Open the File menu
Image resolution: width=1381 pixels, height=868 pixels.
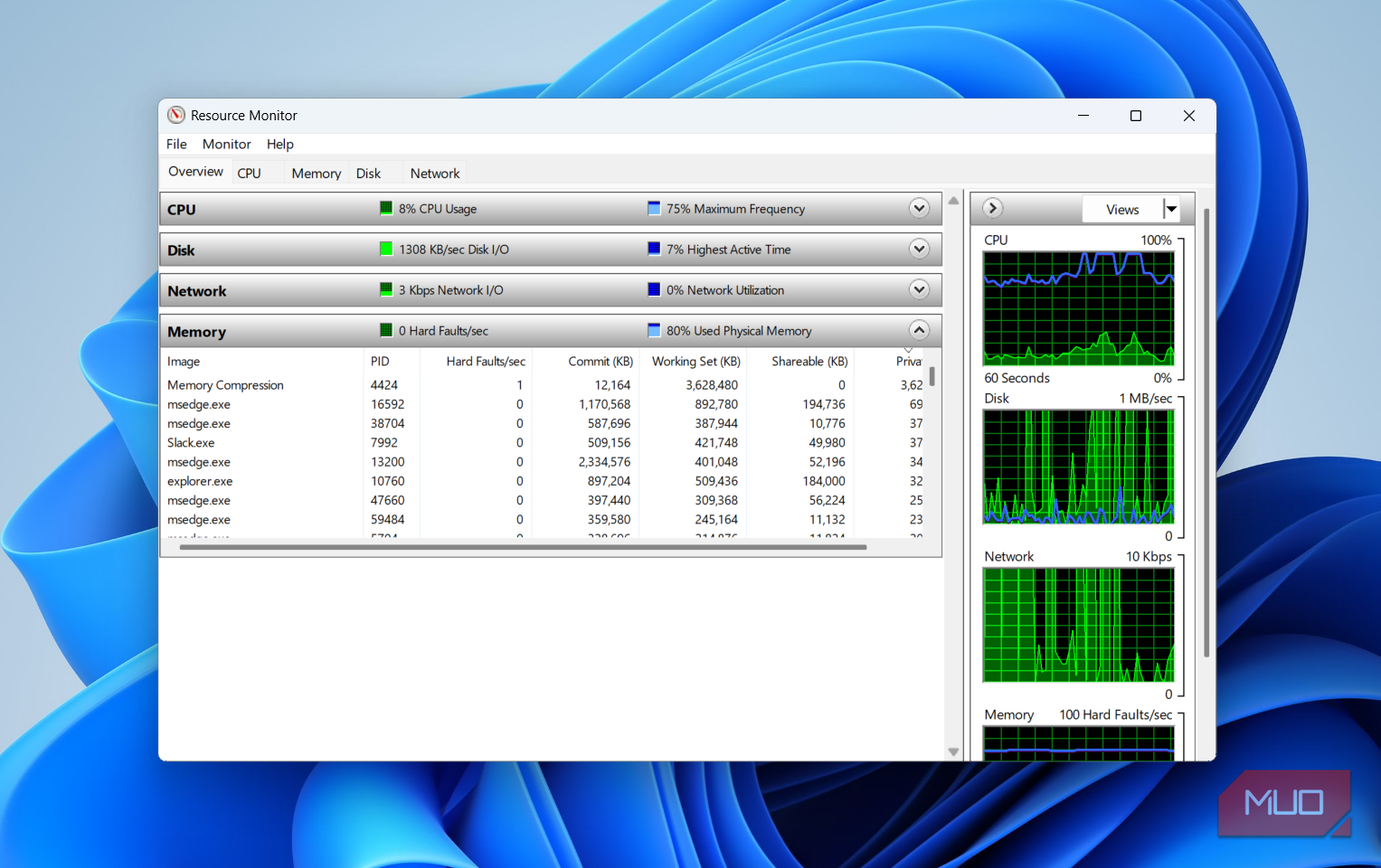click(x=176, y=144)
